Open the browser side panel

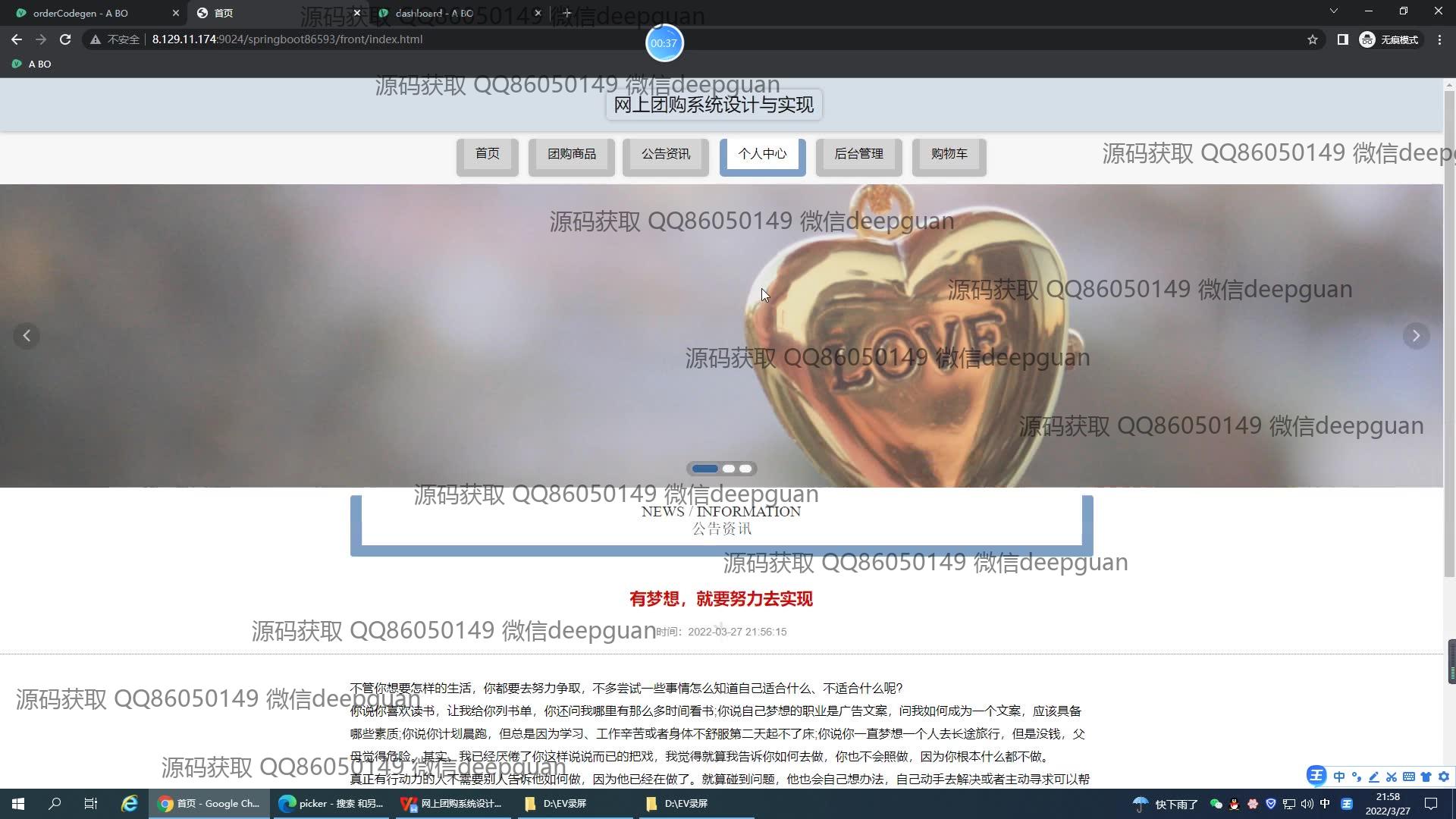[x=1342, y=39]
